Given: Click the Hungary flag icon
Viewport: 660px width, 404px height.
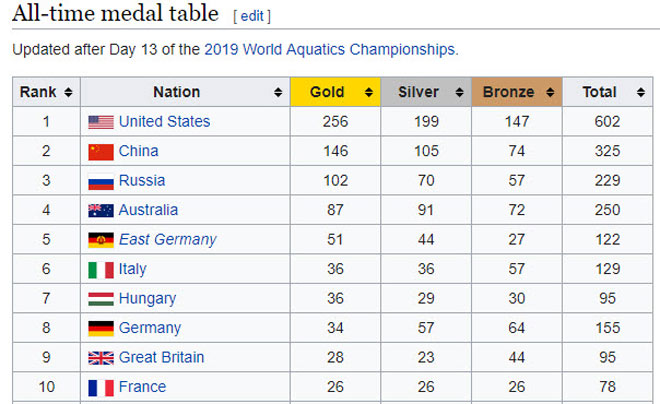Looking at the screenshot, I should click(101, 299).
